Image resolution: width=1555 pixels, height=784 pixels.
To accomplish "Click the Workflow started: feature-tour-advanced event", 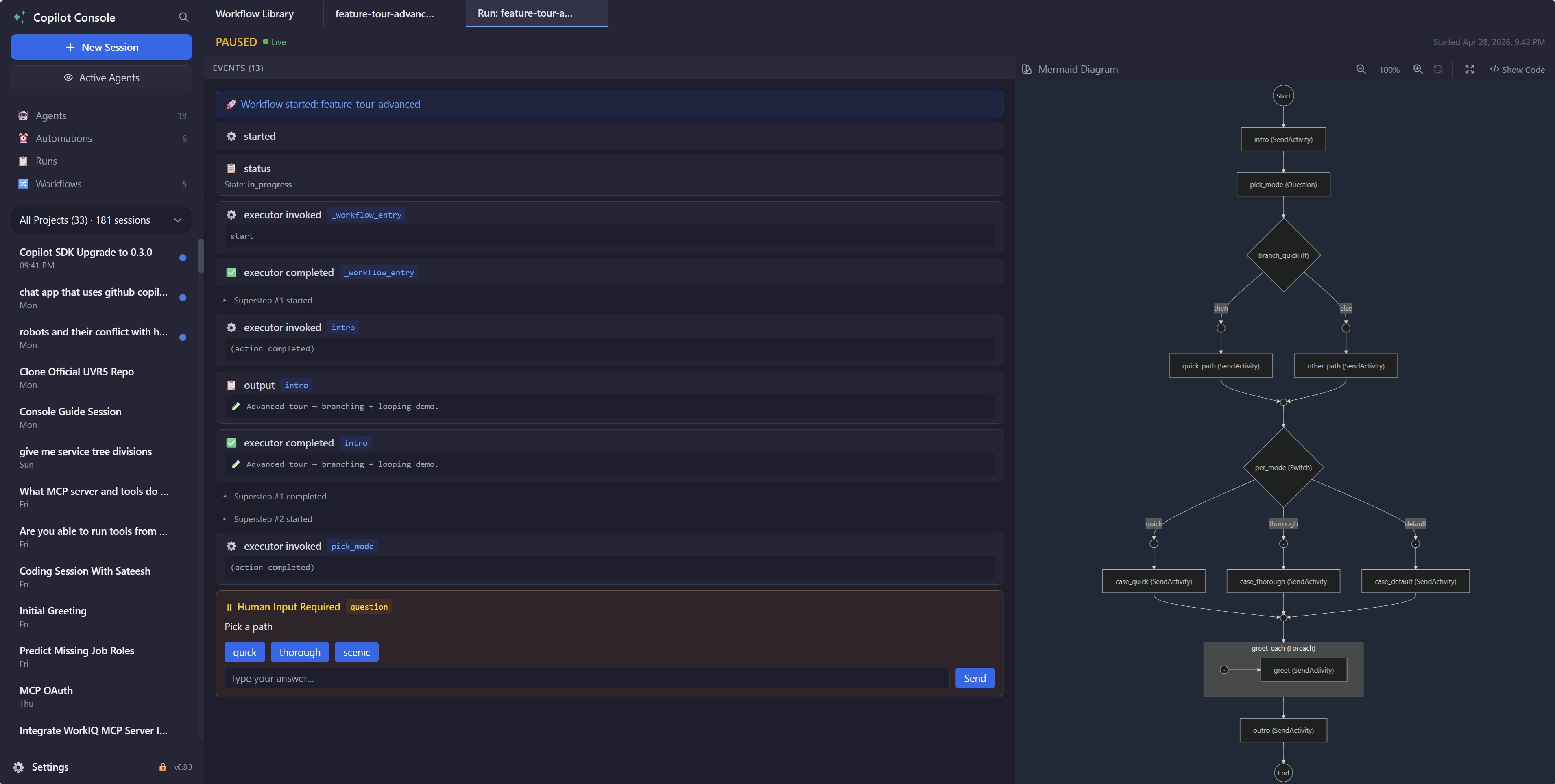I will coord(609,104).
